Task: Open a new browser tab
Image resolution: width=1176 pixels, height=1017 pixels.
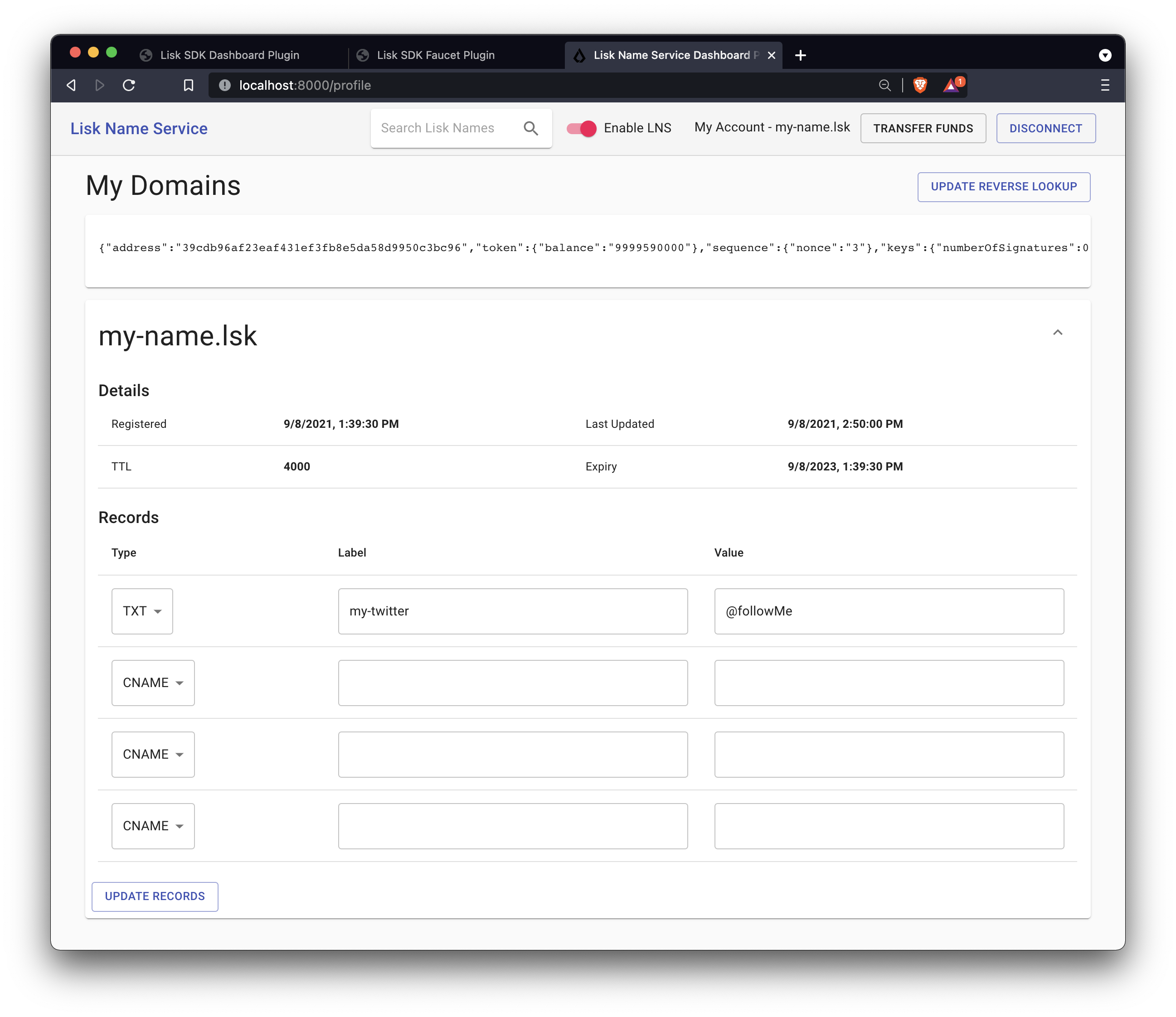Action: coord(800,55)
